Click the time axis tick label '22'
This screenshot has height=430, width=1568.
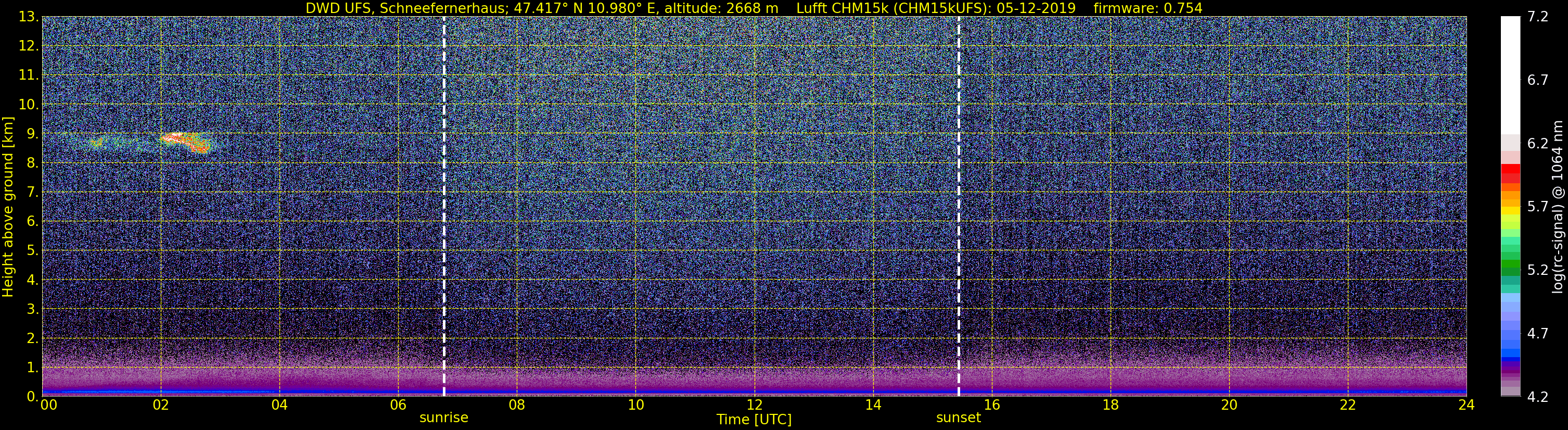pyautogui.click(x=1348, y=405)
